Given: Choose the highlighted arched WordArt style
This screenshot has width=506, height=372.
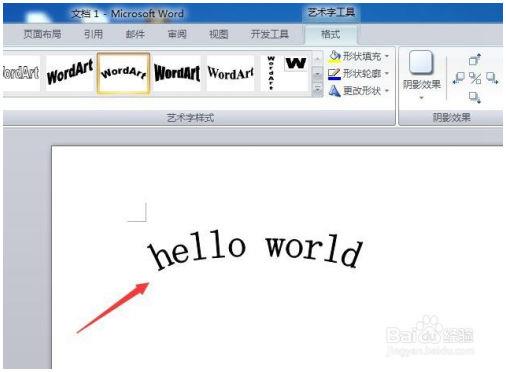Looking at the screenshot, I should click(123, 73).
